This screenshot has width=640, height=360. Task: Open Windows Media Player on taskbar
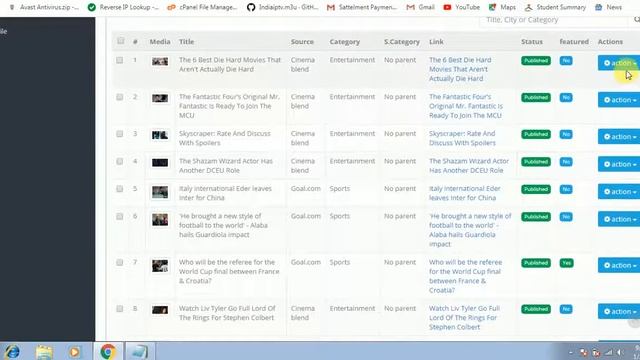74,351
